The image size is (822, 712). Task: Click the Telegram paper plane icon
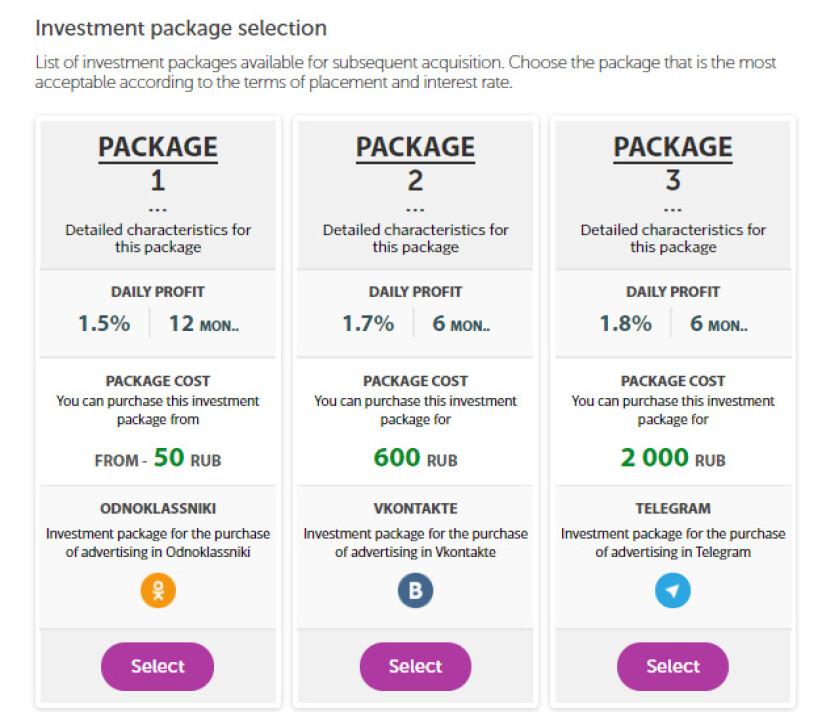[x=673, y=590]
